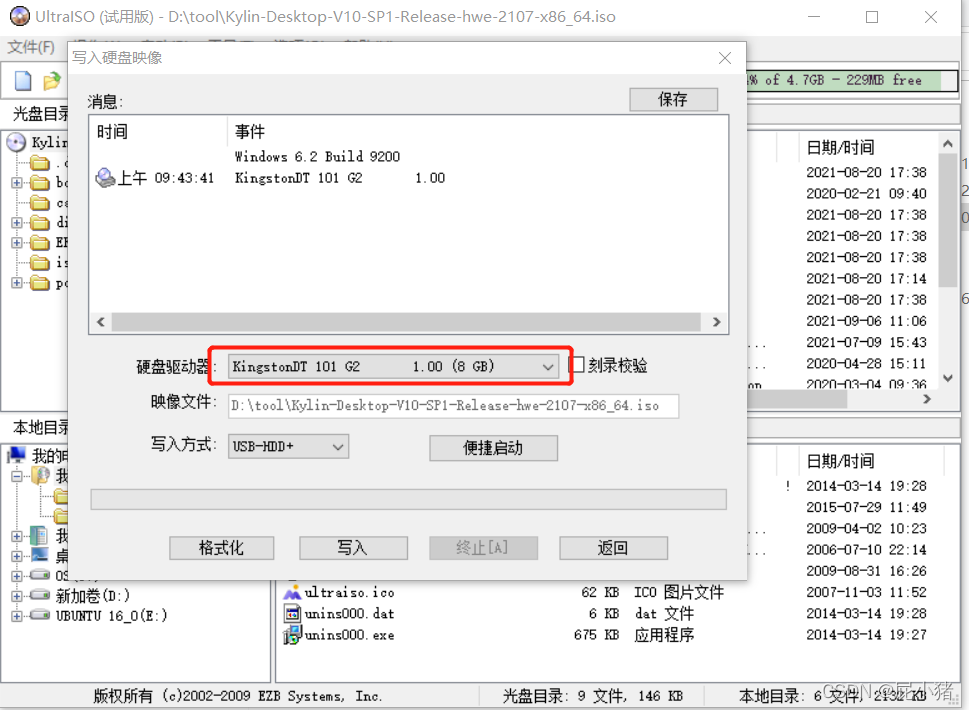Image resolution: width=969 pixels, height=710 pixels.
Task: Click scroll up arrow of disc file list
Action: point(947,144)
